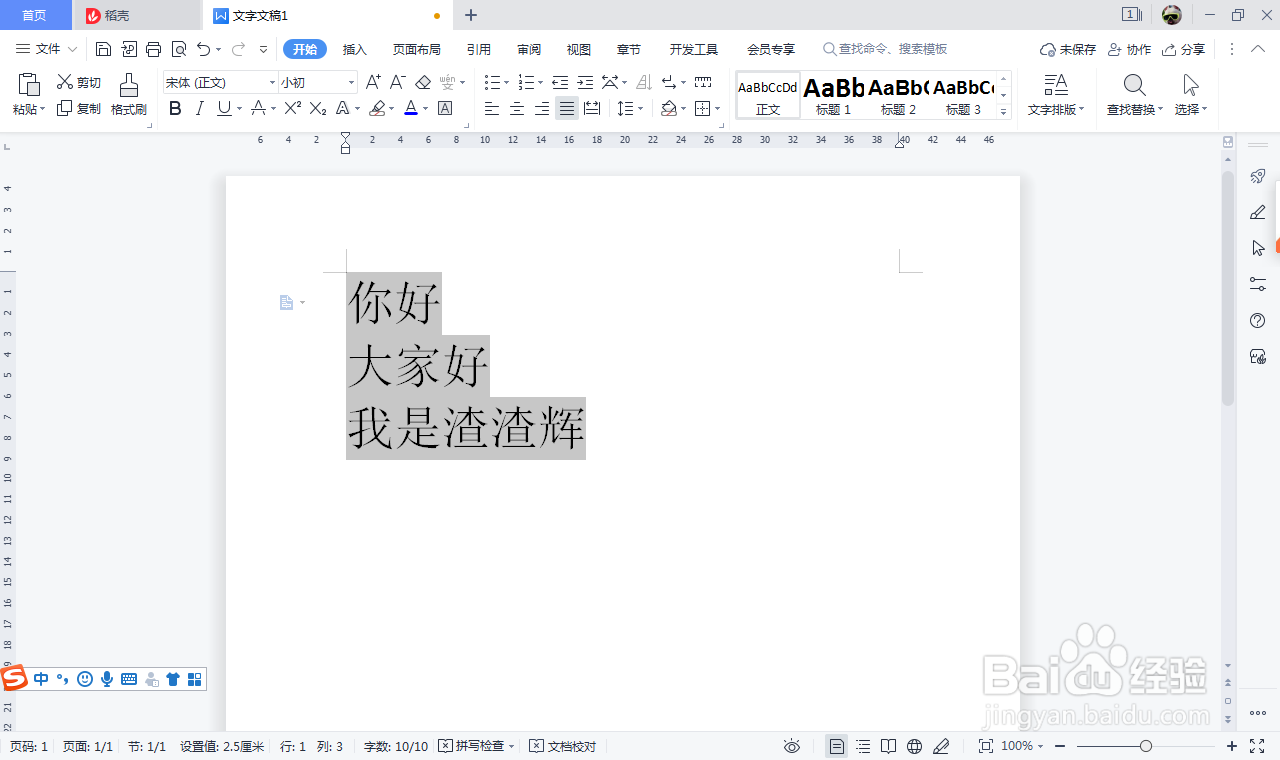
Task: Toggle italic formatting
Action: 199,107
